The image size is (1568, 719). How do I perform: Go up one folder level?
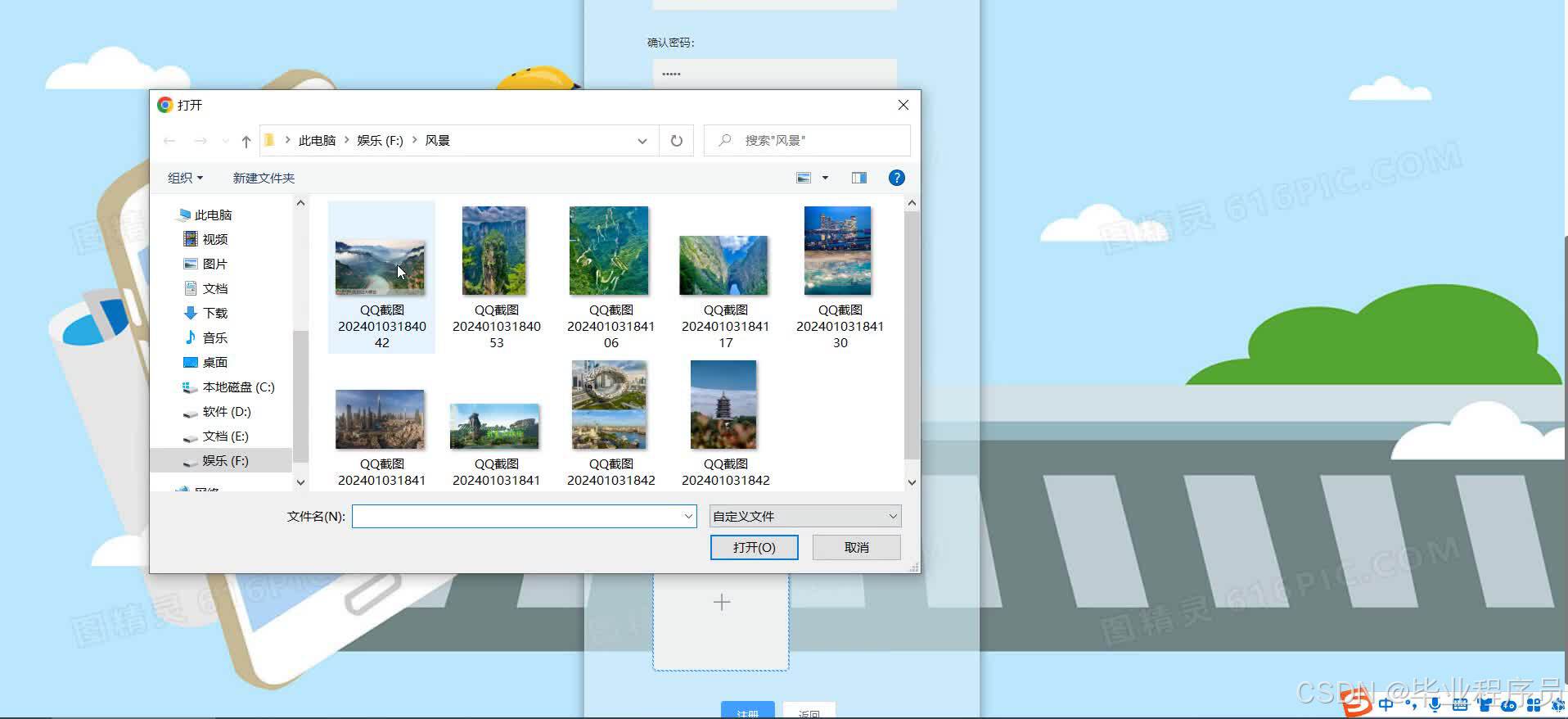(246, 141)
